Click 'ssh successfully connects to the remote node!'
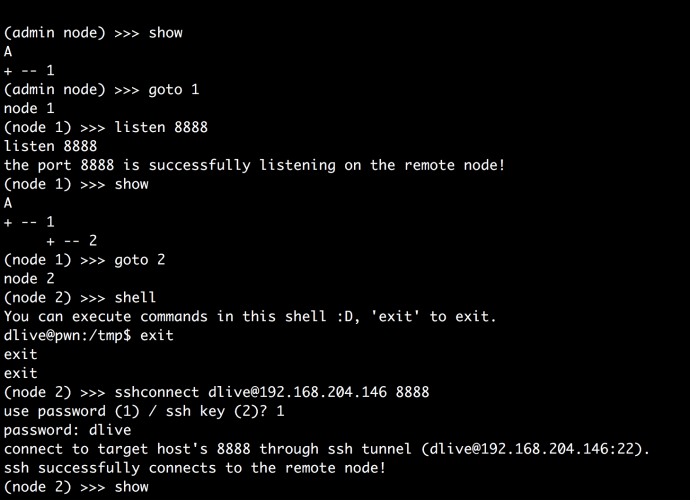The width and height of the screenshot is (690, 500). click(x=195, y=468)
